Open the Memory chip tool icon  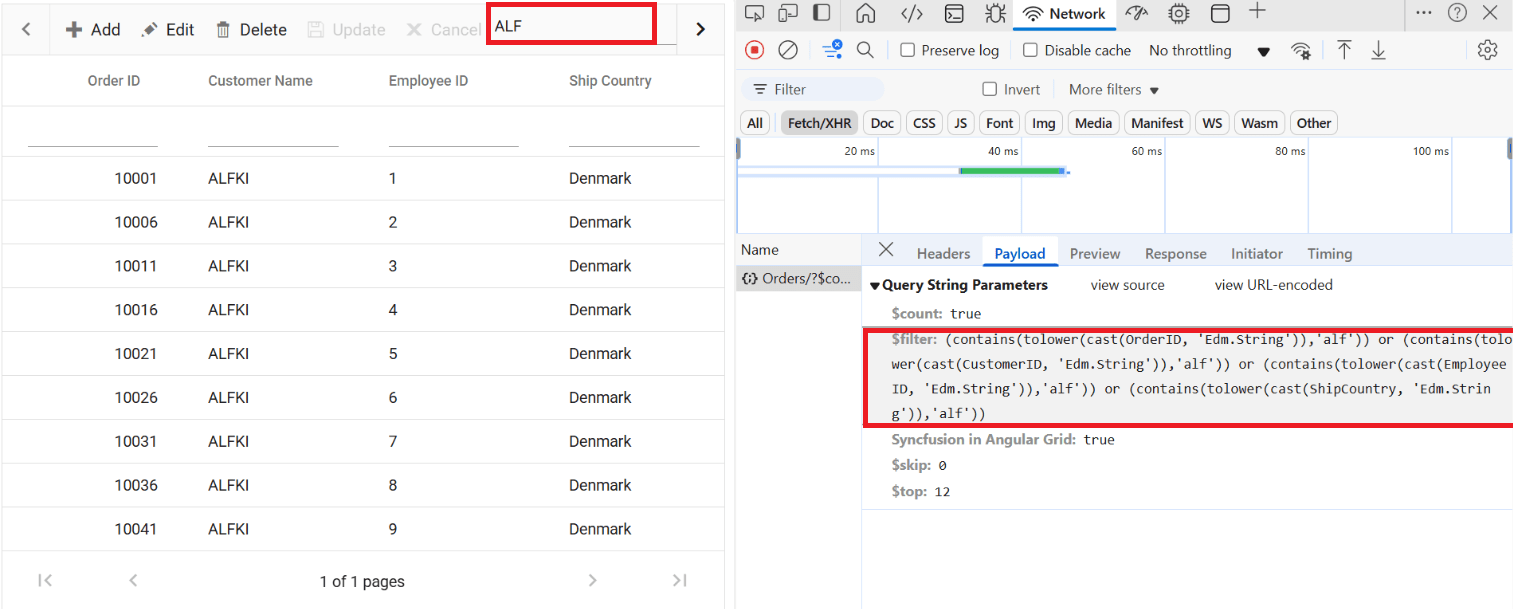coord(1179,13)
